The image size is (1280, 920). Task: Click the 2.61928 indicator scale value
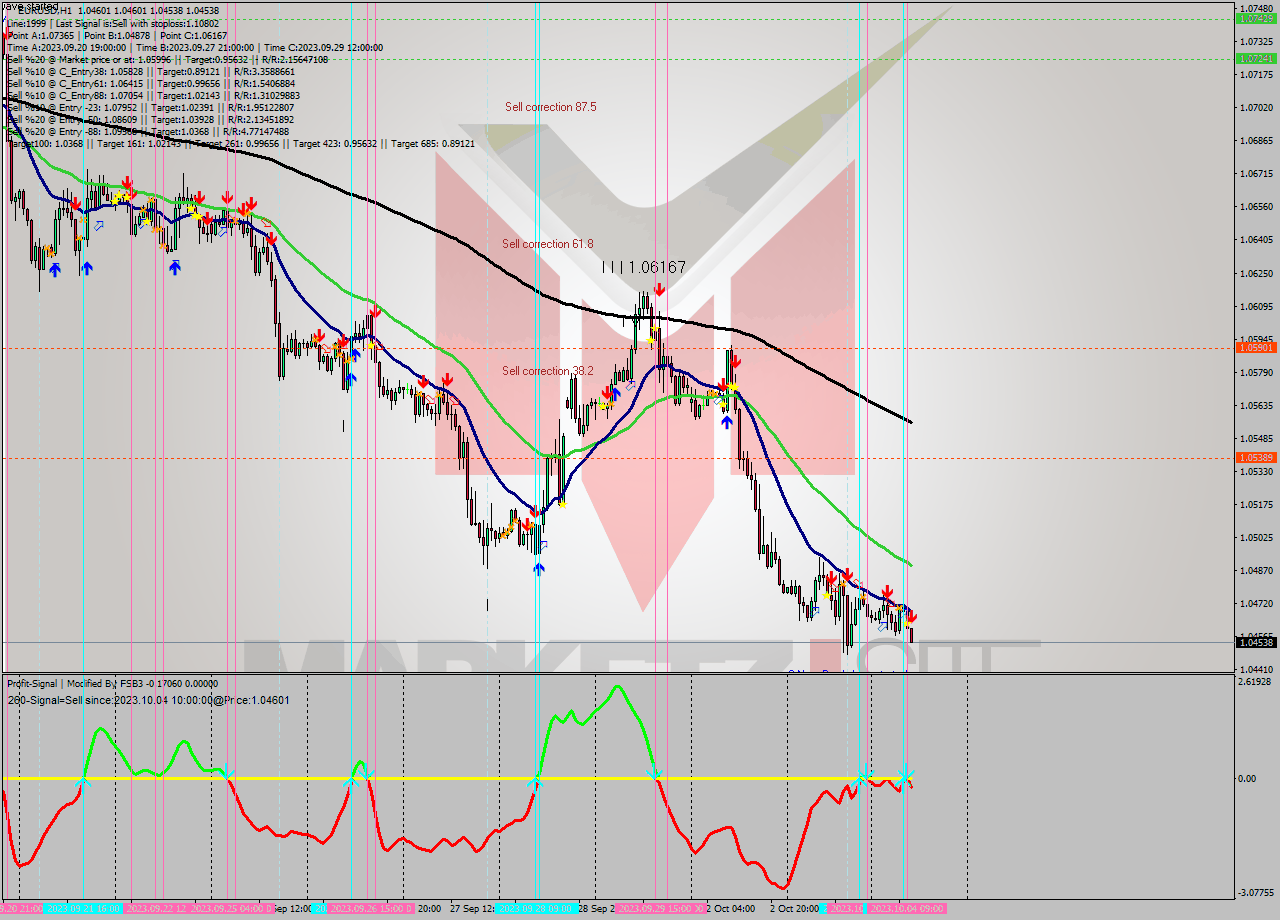1256,681
